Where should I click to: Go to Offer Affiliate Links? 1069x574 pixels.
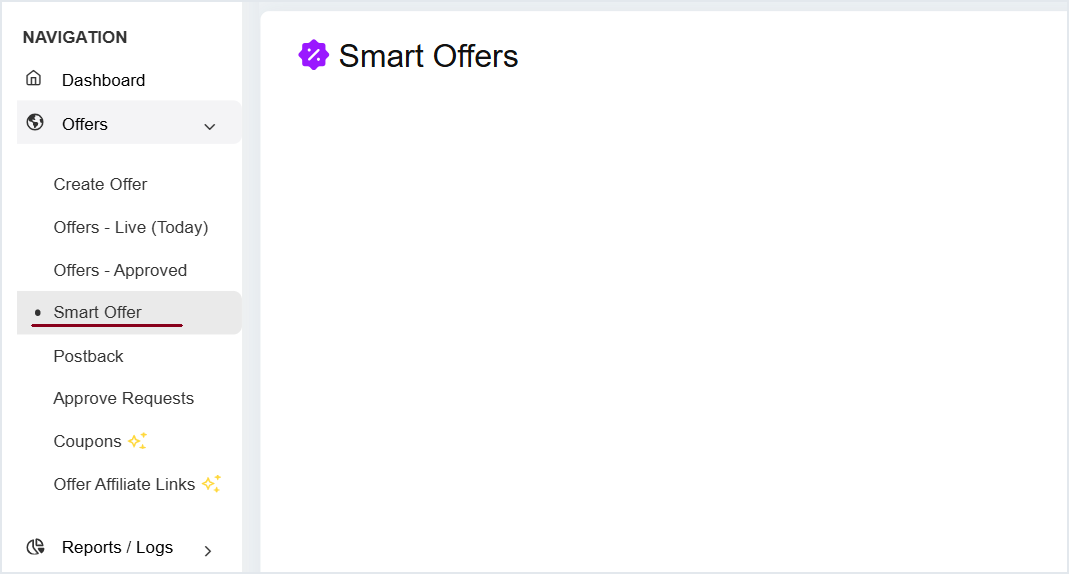coord(124,484)
